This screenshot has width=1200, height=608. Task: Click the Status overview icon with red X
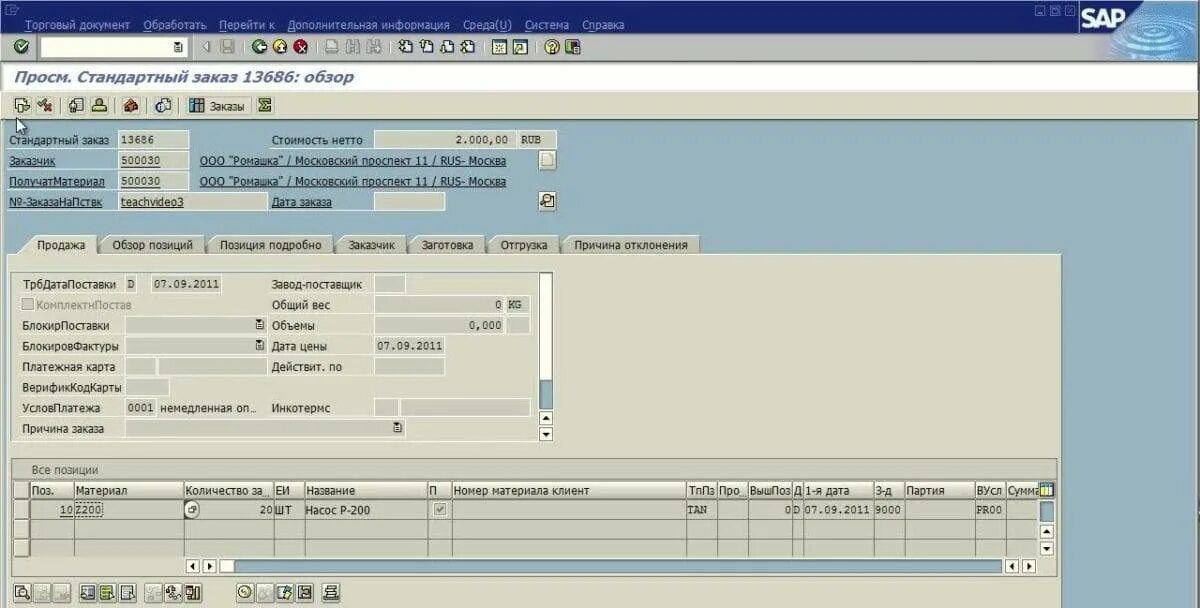(x=44, y=105)
